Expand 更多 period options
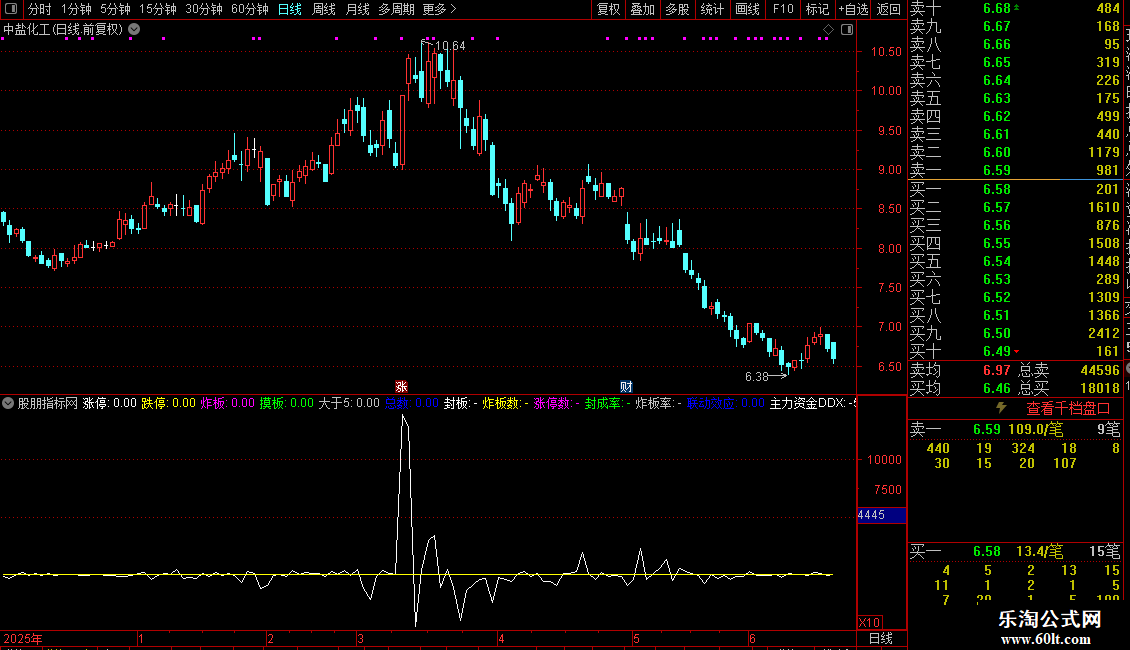The image size is (1130, 650). pos(439,9)
